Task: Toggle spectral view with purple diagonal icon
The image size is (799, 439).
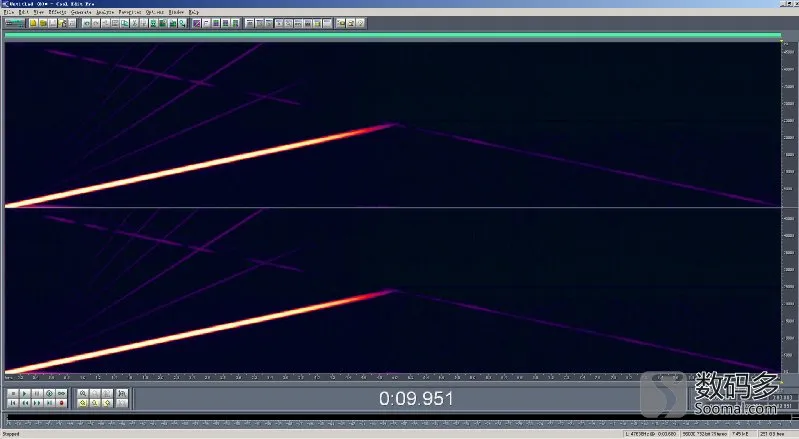Action: pos(197,23)
